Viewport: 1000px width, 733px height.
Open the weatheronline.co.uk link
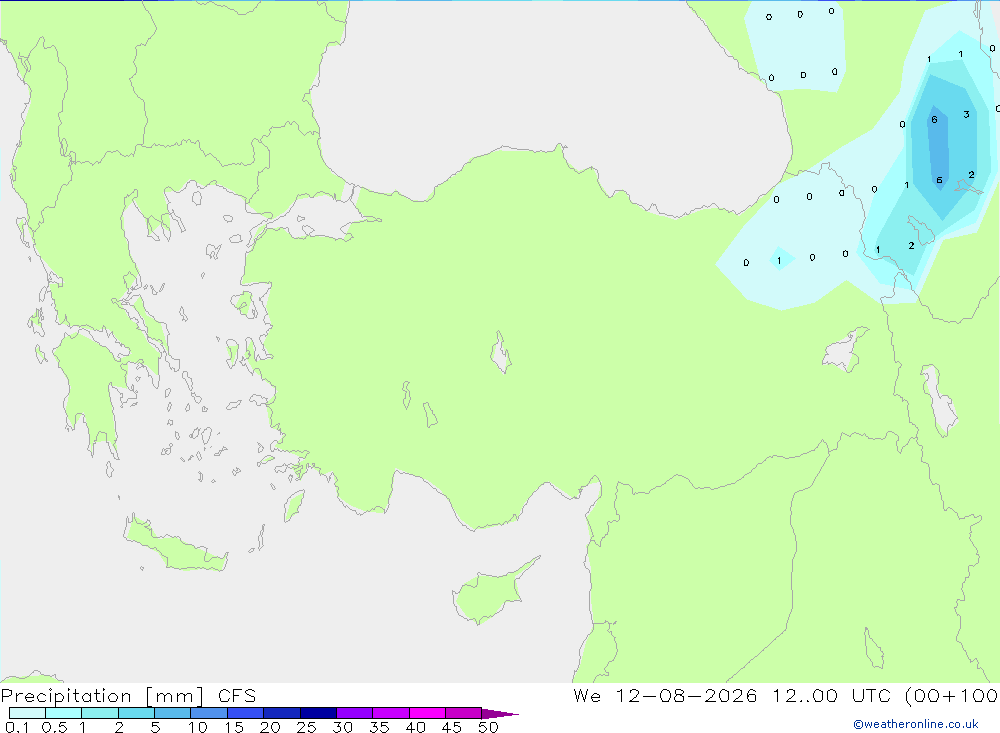(x=916, y=724)
